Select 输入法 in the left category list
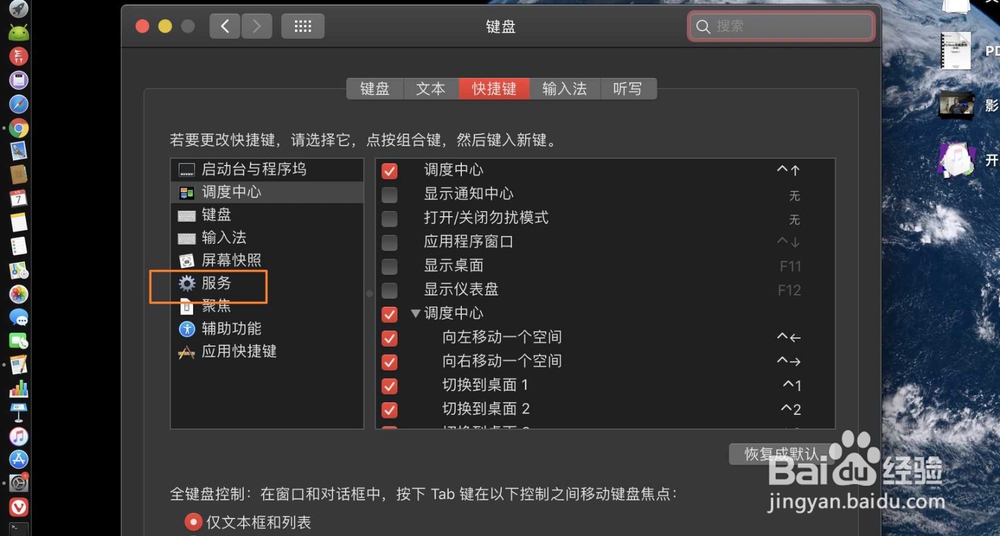This screenshot has width=1000, height=536. pos(267,238)
